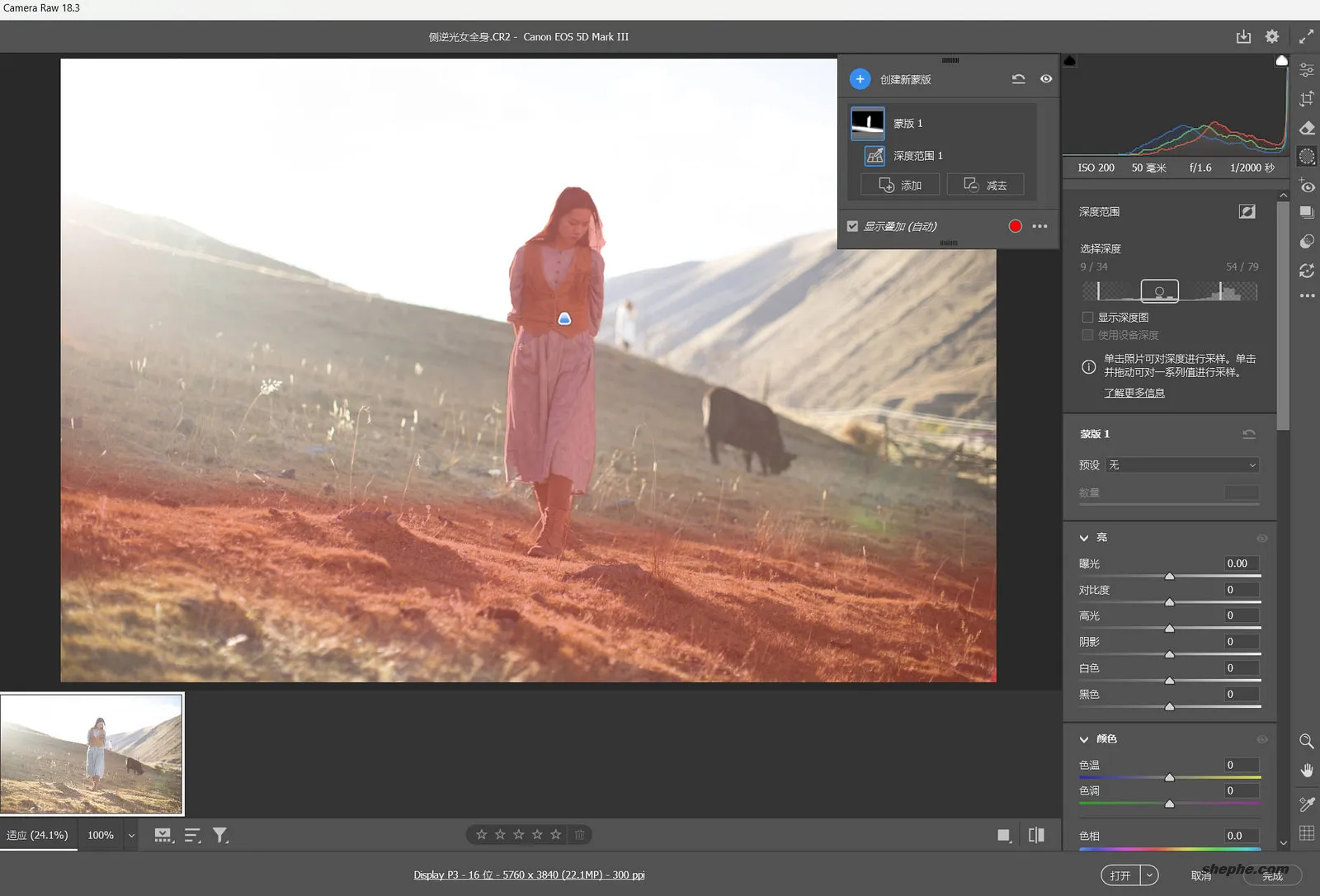The height and width of the screenshot is (896, 1320).
Task: Select the Hand tool
Action: [x=1307, y=770]
